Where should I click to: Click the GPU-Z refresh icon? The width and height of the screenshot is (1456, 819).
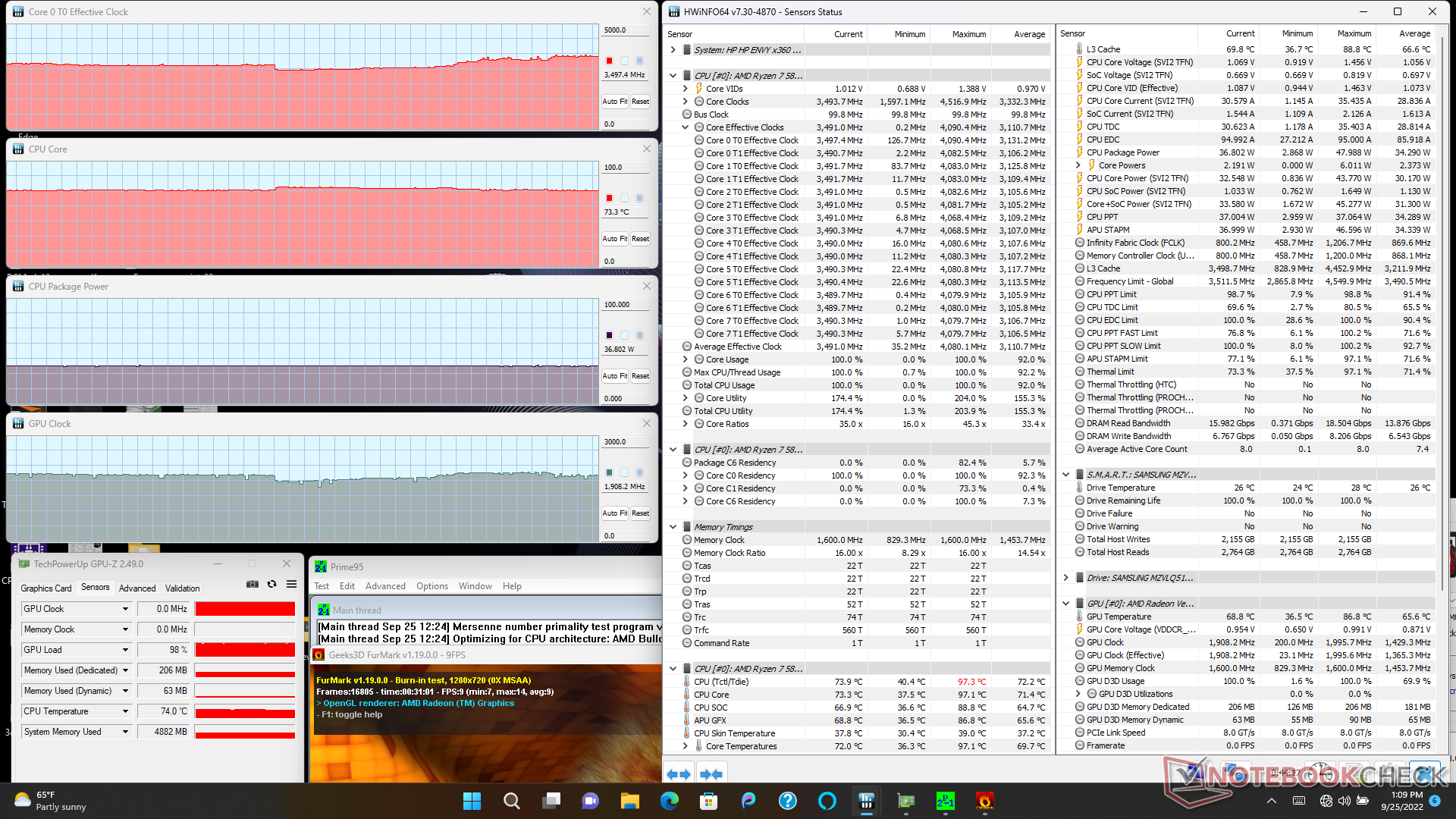pos(271,584)
